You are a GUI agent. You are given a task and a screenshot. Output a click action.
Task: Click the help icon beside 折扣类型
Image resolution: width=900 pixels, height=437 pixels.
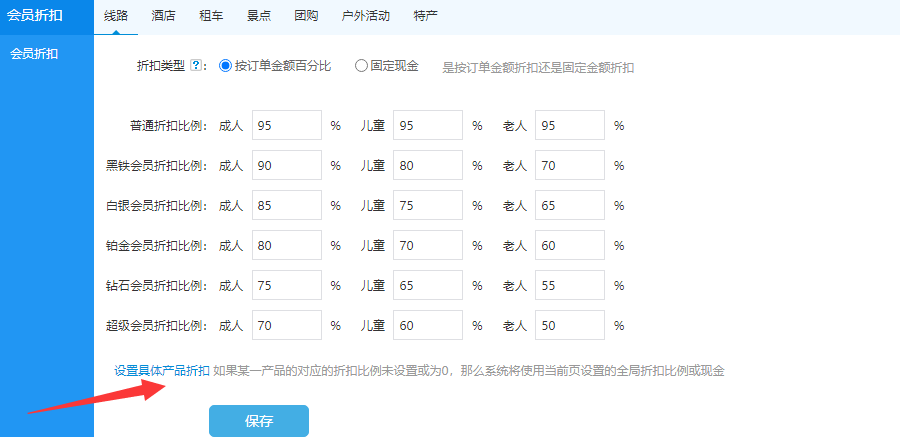pyautogui.click(x=196, y=66)
